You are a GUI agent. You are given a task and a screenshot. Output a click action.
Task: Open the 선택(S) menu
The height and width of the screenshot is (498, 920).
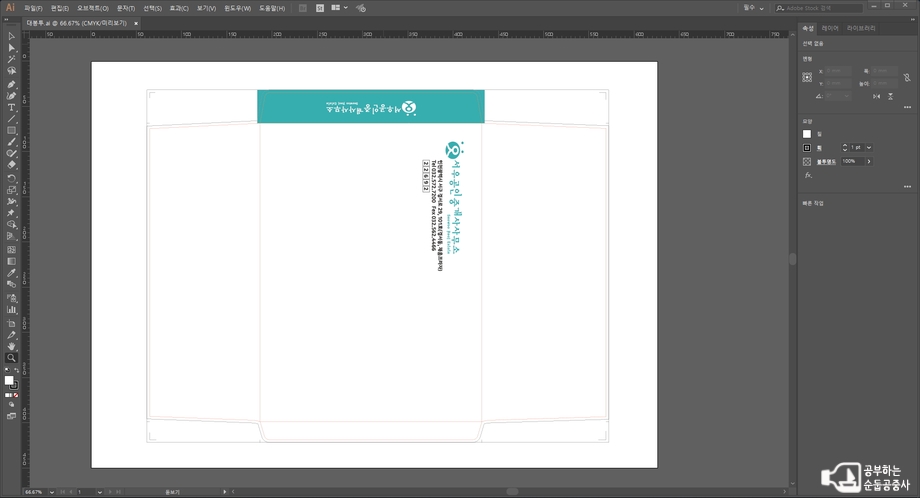[152, 8]
